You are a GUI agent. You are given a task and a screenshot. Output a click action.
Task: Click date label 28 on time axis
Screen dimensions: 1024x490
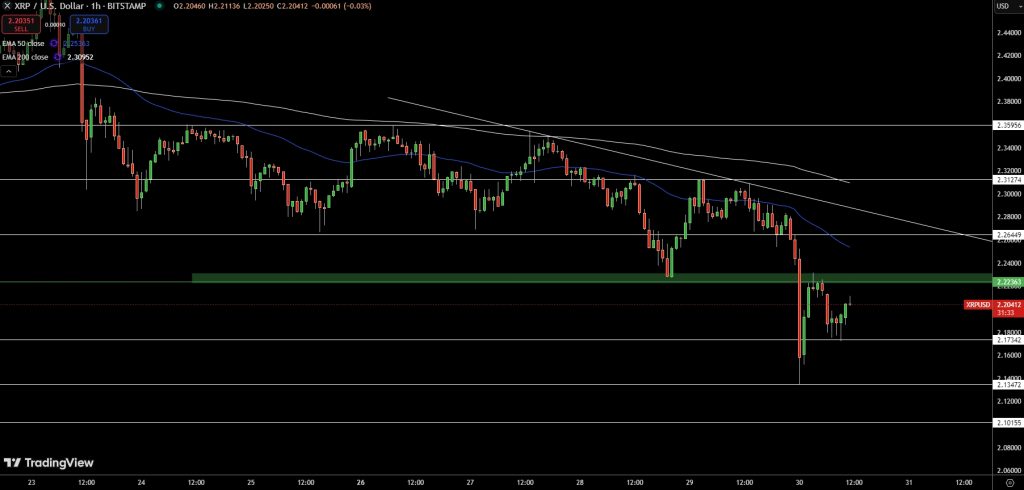click(580, 482)
